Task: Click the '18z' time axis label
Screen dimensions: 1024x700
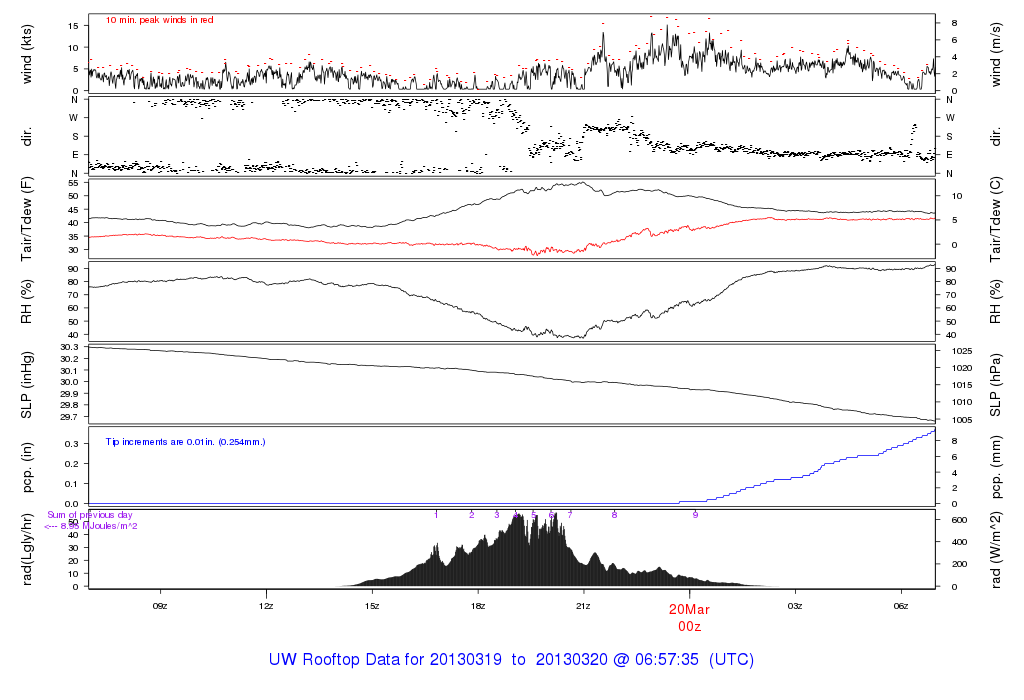Action: pyautogui.click(x=477, y=606)
